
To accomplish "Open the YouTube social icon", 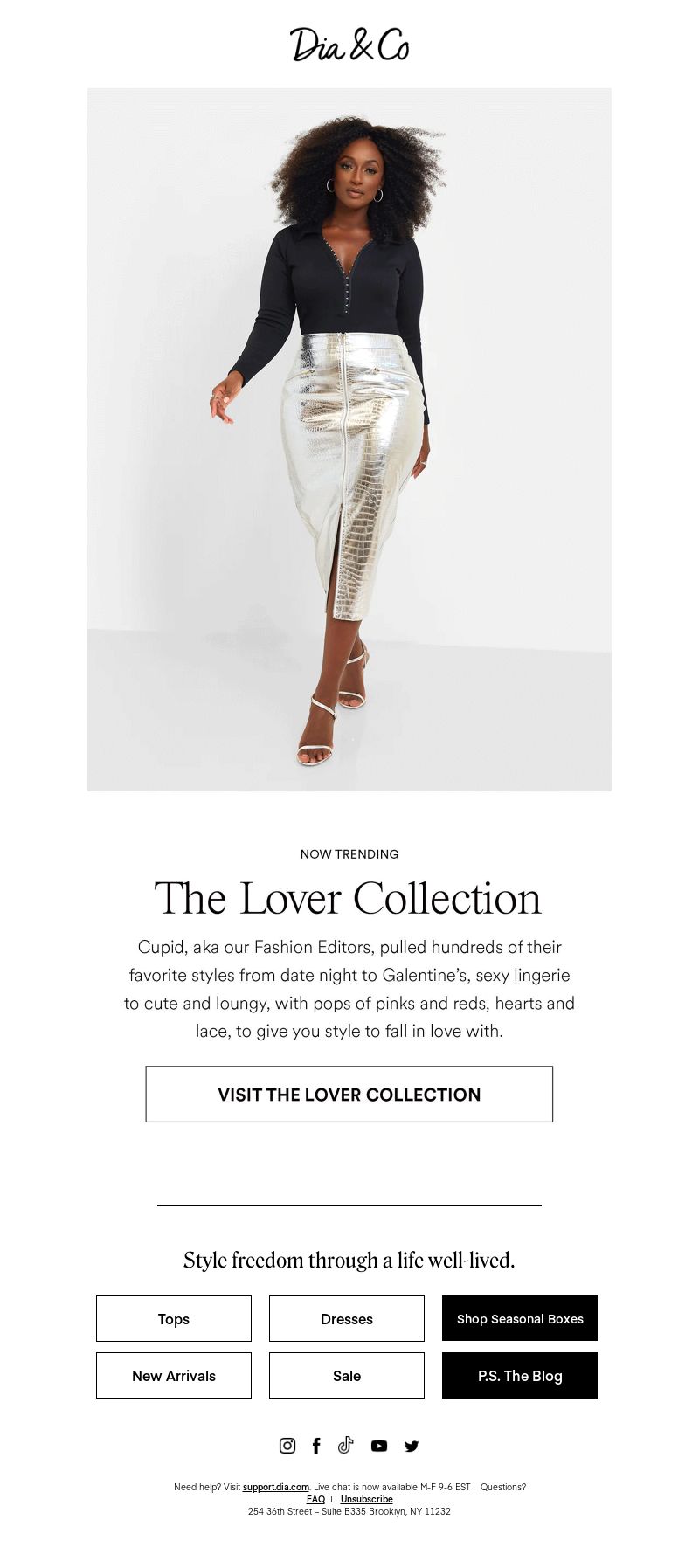I will point(378,1446).
